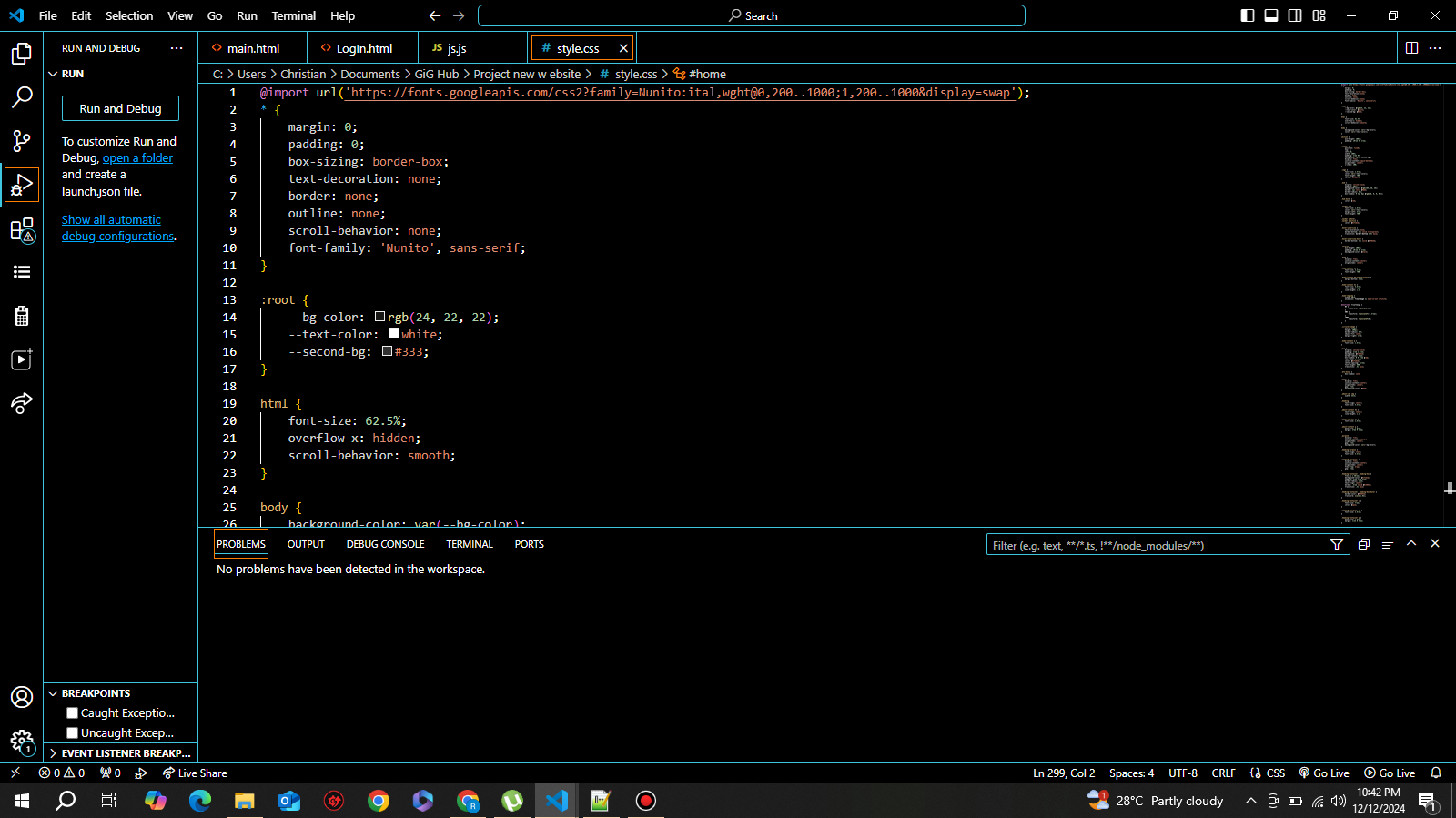Viewport: 1456px width, 818px height.
Task: Toggle the panel visibility layout icon
Action: pyautogui.click(x=1271, y=15)
